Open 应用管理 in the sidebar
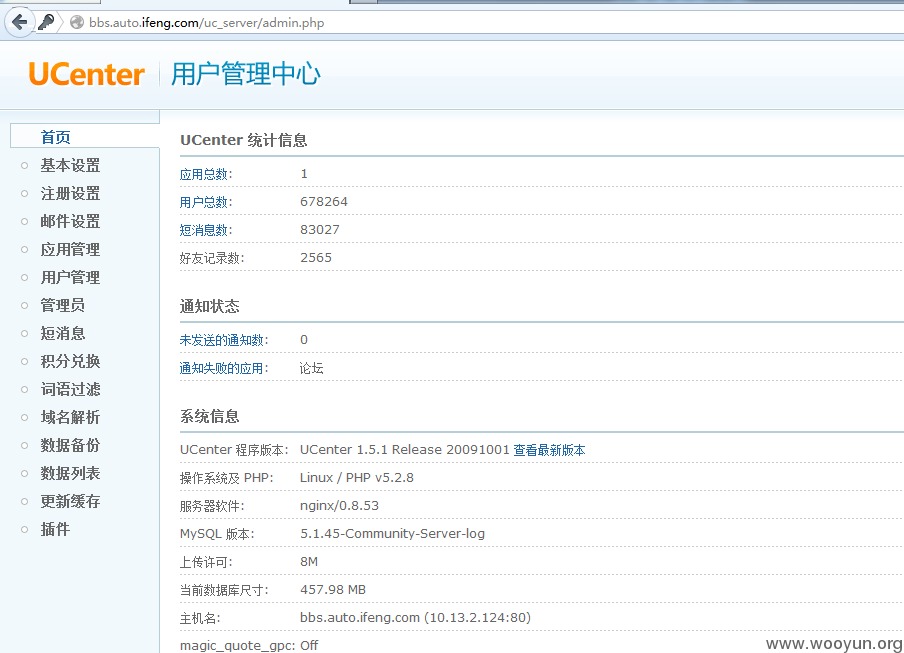 click(x=70, y=250)
